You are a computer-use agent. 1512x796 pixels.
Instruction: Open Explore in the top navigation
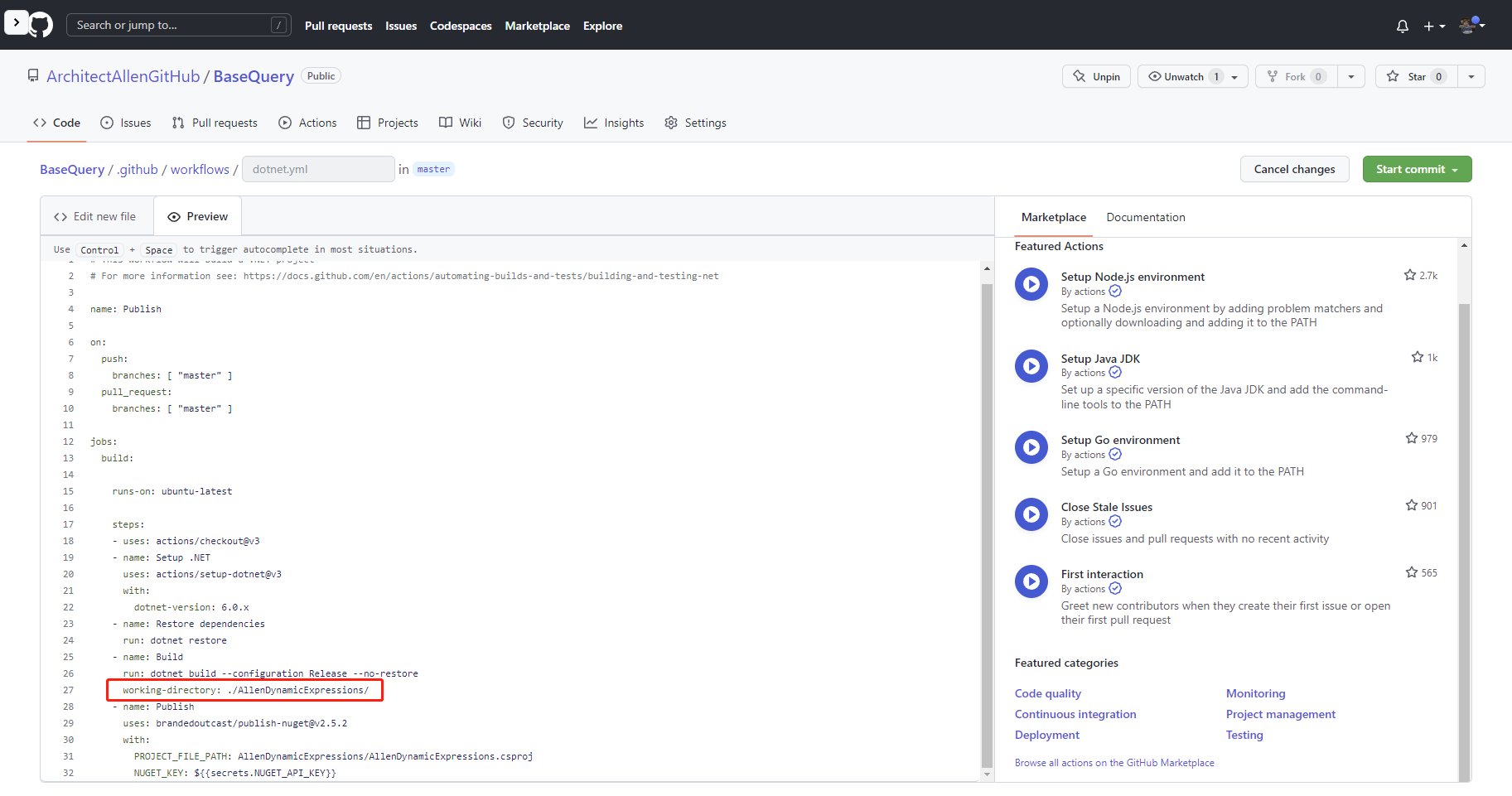[x=602, y=26]
